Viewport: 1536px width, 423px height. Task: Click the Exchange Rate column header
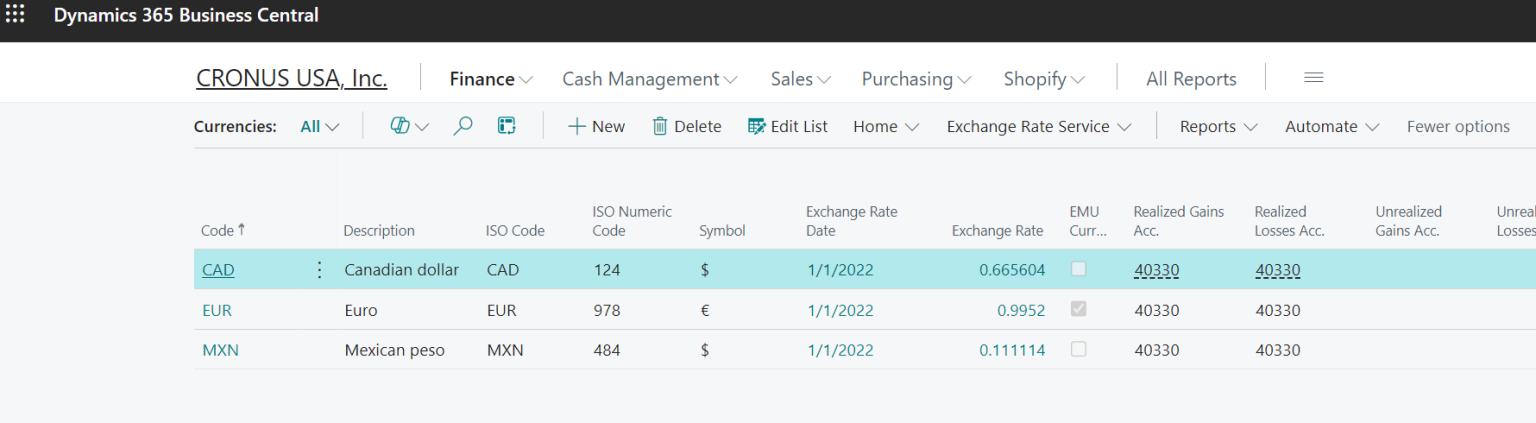pyautogui.click(x=997, y=230)
